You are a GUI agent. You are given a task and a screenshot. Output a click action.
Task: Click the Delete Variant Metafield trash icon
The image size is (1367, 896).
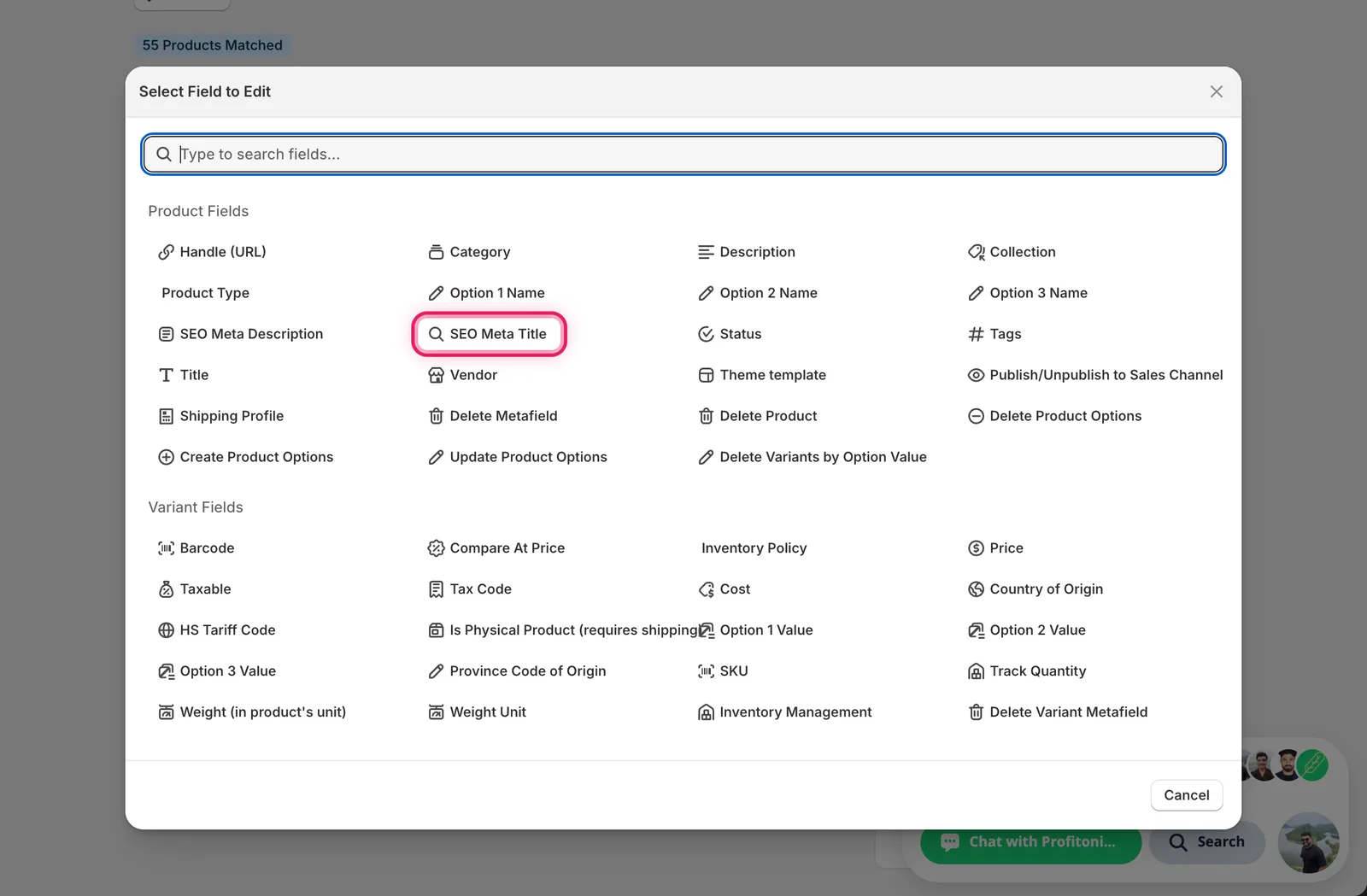976,712
